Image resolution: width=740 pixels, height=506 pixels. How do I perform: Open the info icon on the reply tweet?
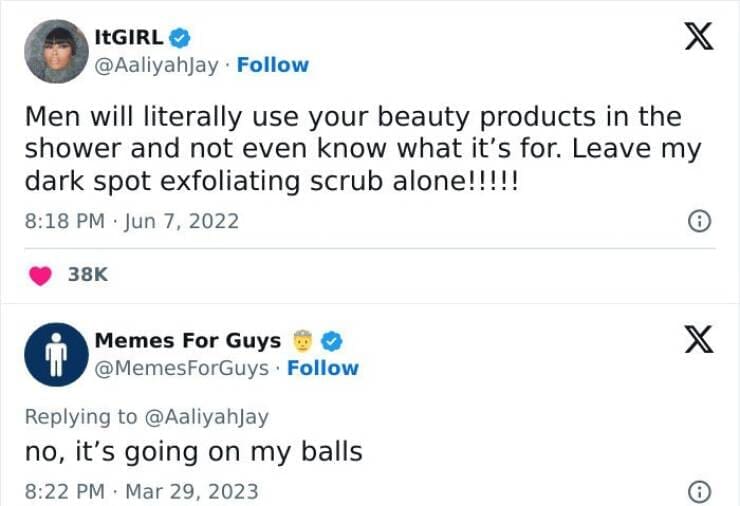700,492
